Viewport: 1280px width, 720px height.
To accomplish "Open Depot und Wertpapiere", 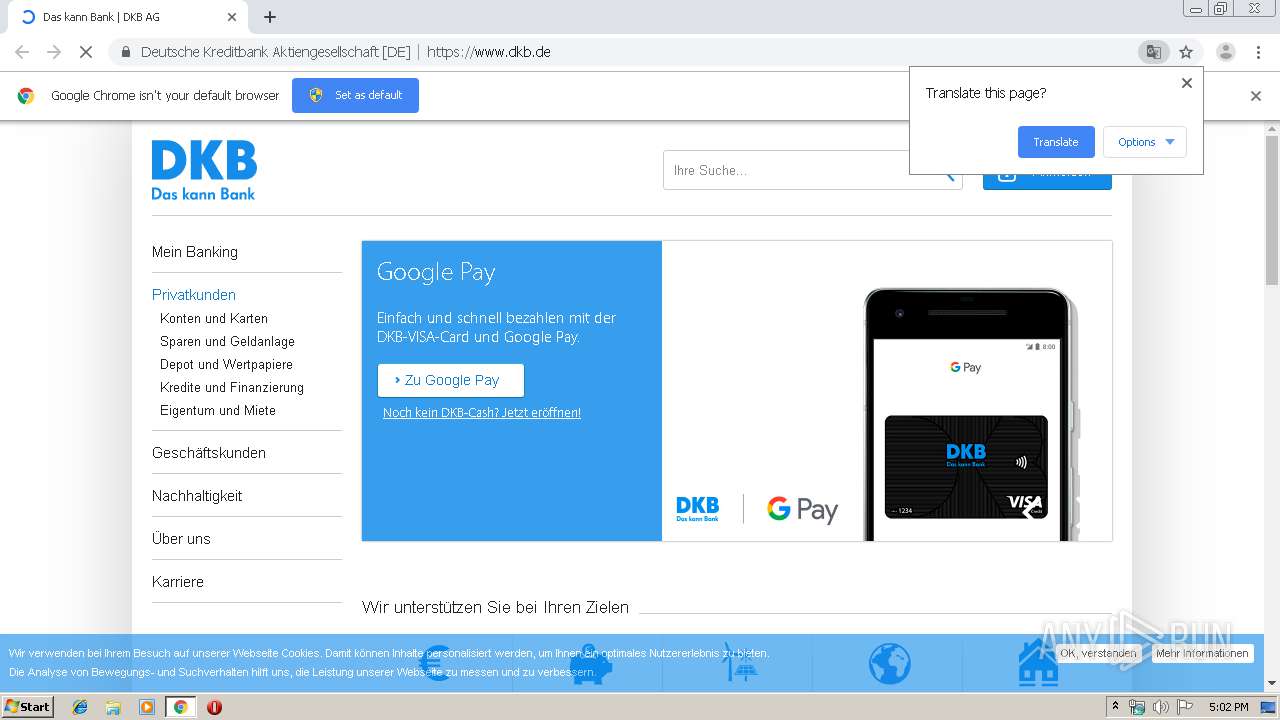I will pyautogui.click(x=226, y=364).
